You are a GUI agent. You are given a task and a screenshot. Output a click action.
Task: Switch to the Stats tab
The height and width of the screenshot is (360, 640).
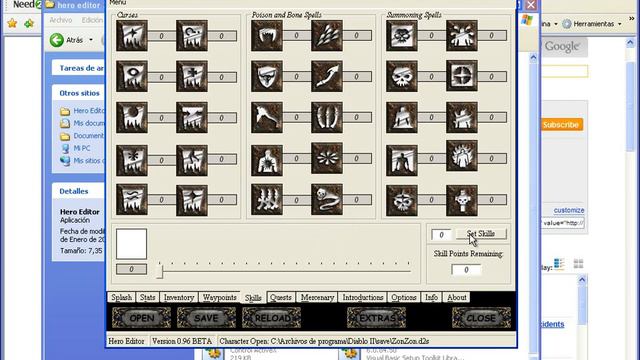coord(148,297)
